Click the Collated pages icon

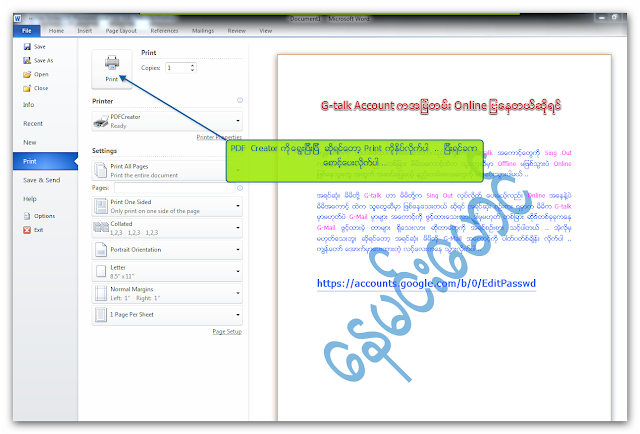[101, 228]
